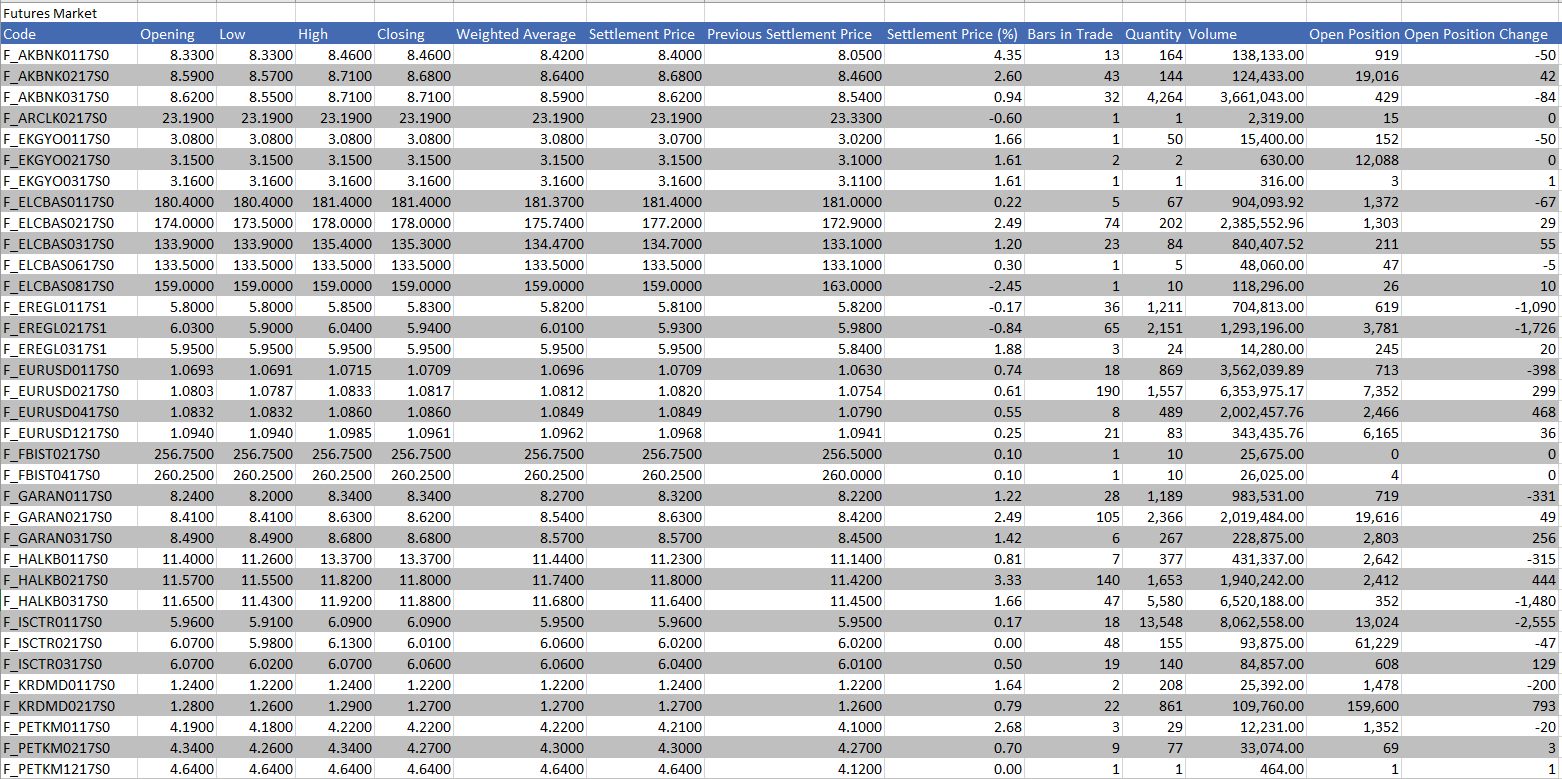Select the code cell F_AKBNK0317S0

68,97
